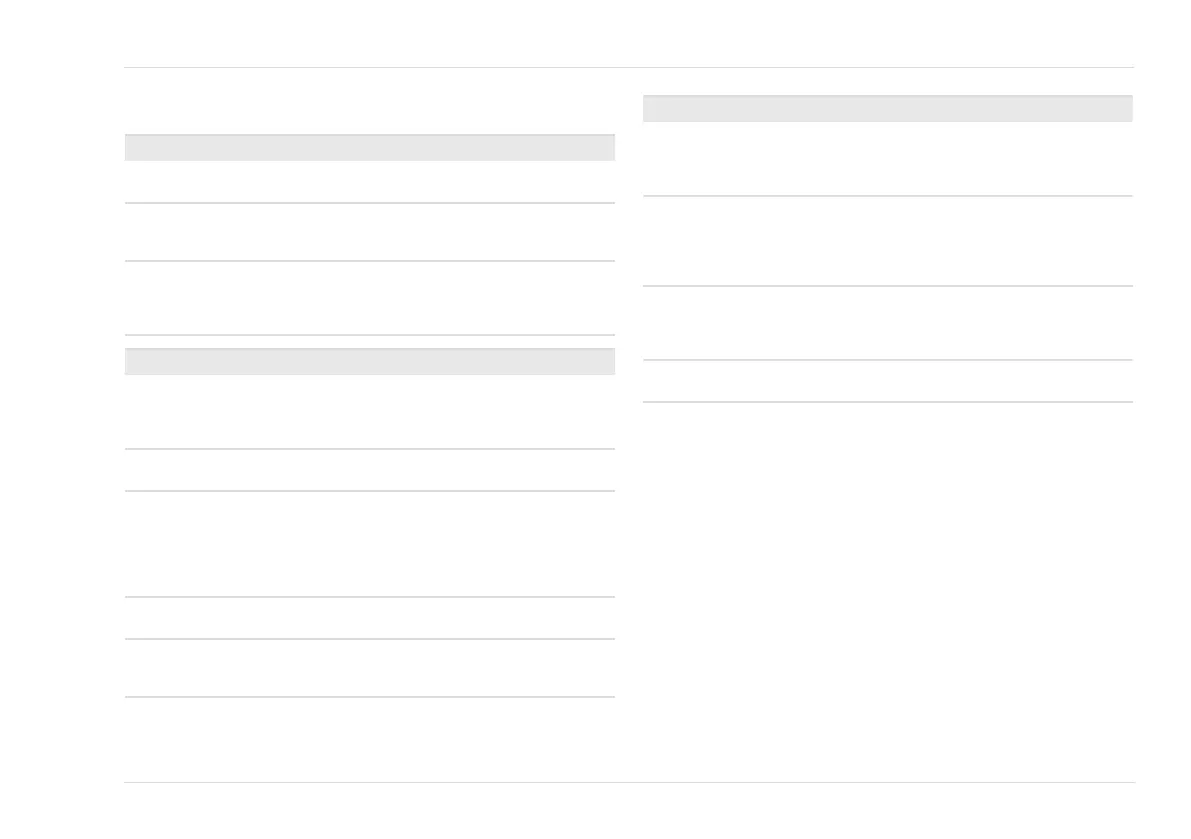
Task: Click third, tallest row below left column's lower header
Action: point(369,544)
